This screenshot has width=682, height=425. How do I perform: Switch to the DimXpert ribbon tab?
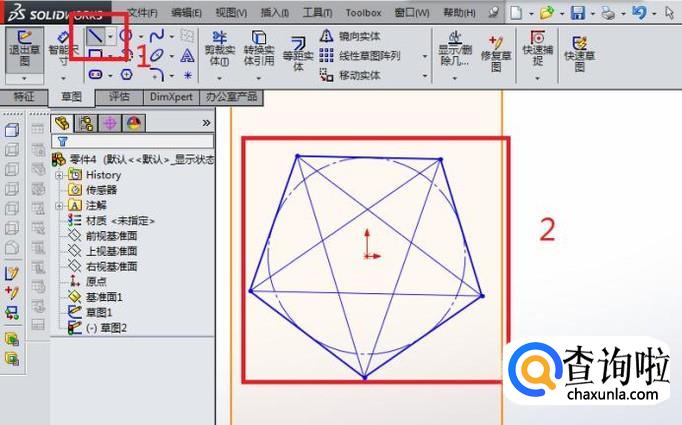(171, 97)
